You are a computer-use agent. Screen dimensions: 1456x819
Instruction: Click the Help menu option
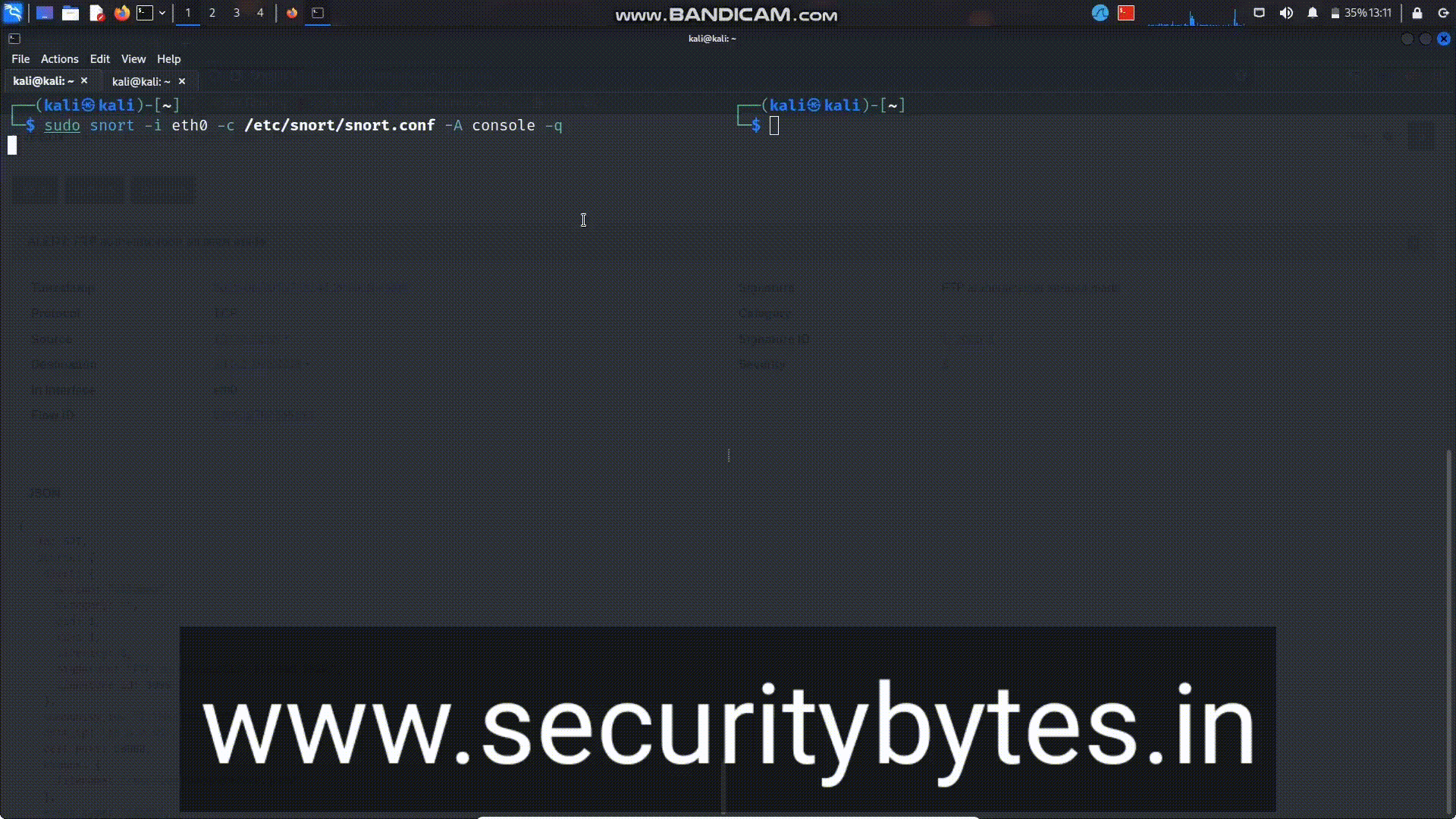(x=168, y=58)
